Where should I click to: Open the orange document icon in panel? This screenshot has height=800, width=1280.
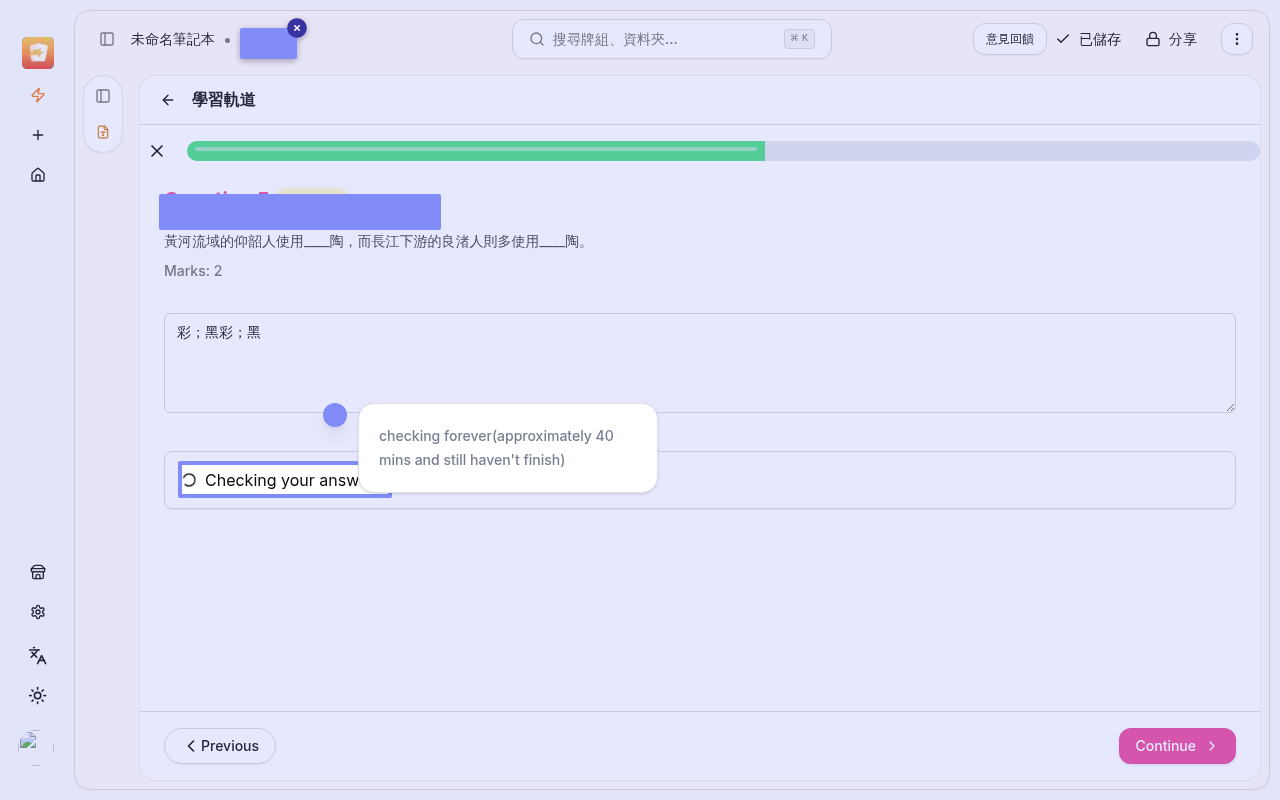[103, 132]
